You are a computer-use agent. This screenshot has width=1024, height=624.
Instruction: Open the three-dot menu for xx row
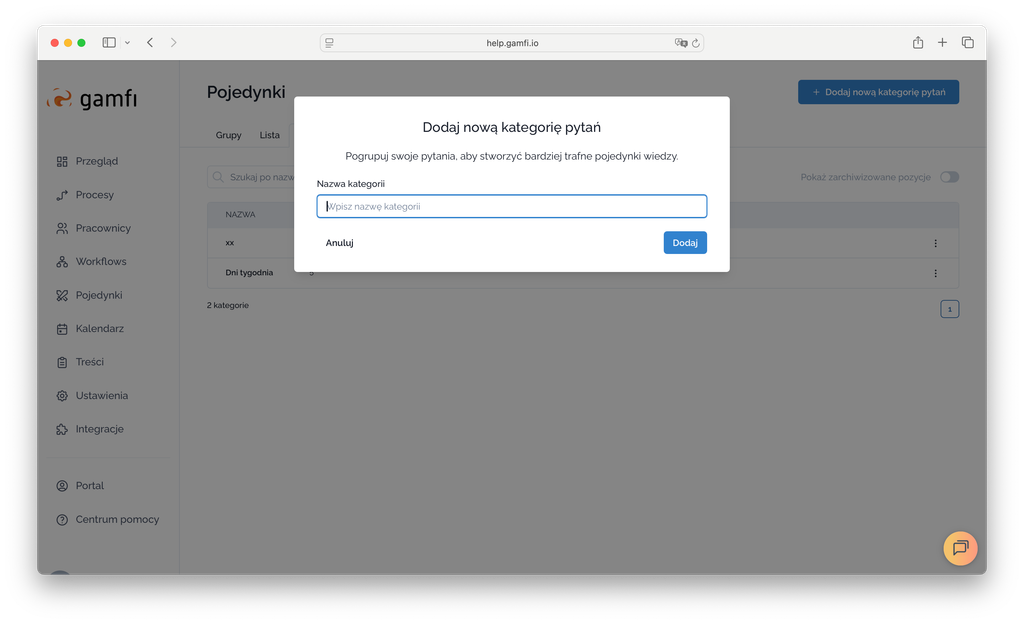coord(935,243)
